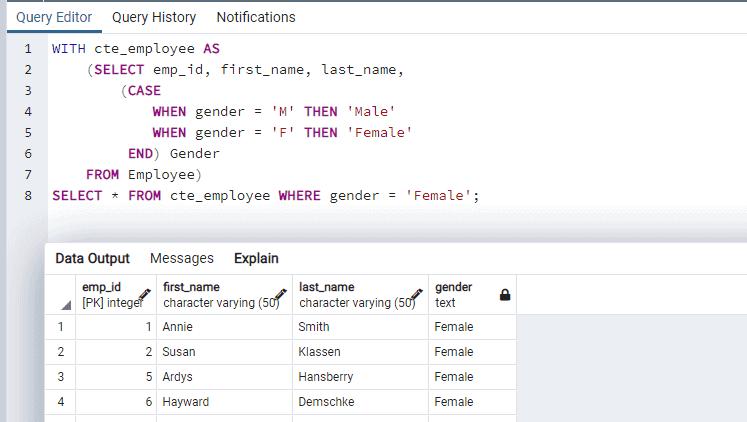Click the gender column header label
This screenshot has height=422, width=747.
pyautogui.click(x=453, y=287)
